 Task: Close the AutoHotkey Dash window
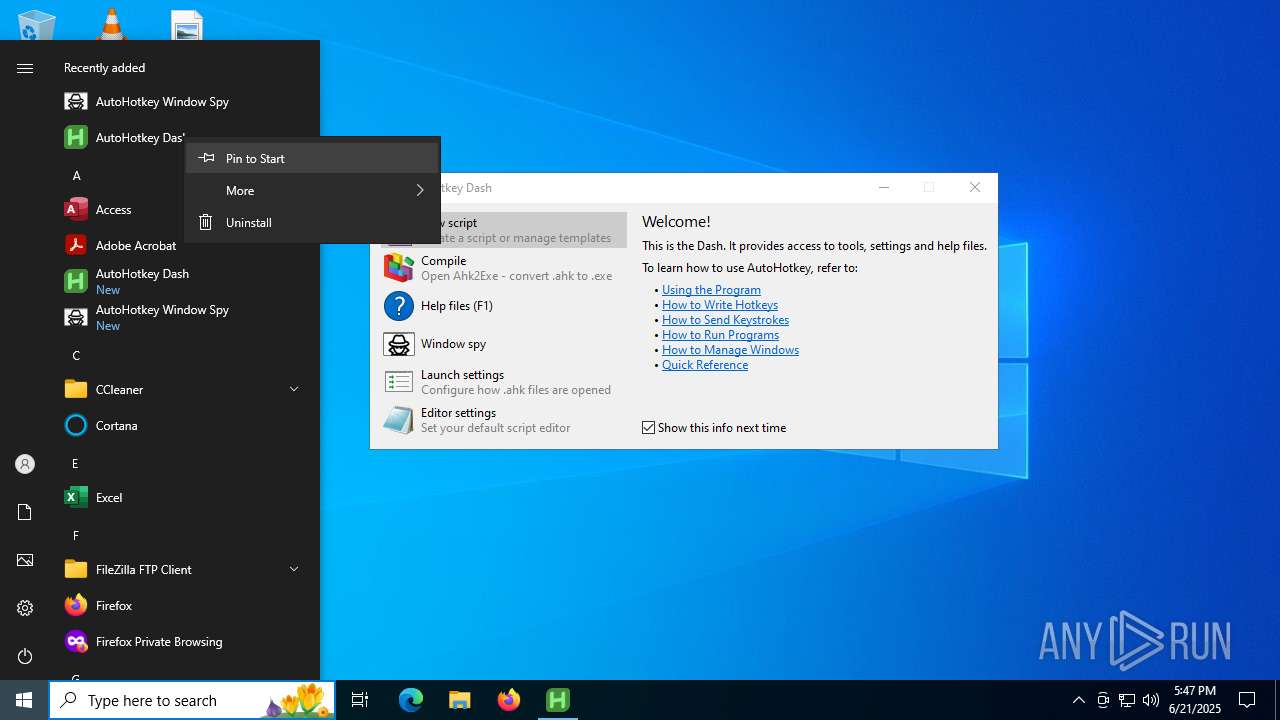point(975,187)
